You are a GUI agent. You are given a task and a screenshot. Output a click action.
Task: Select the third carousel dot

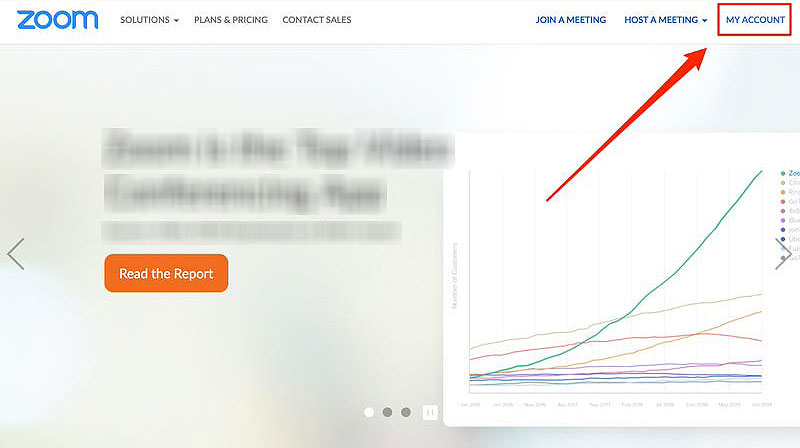point(406,412)
